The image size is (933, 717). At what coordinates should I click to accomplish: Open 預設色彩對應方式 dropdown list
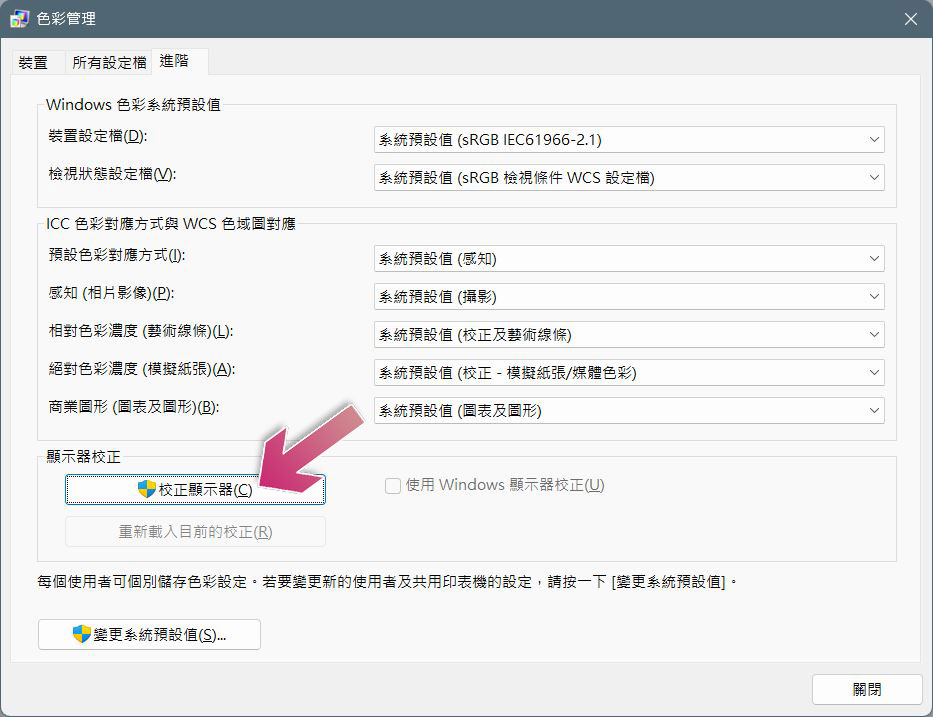[629, 259]
